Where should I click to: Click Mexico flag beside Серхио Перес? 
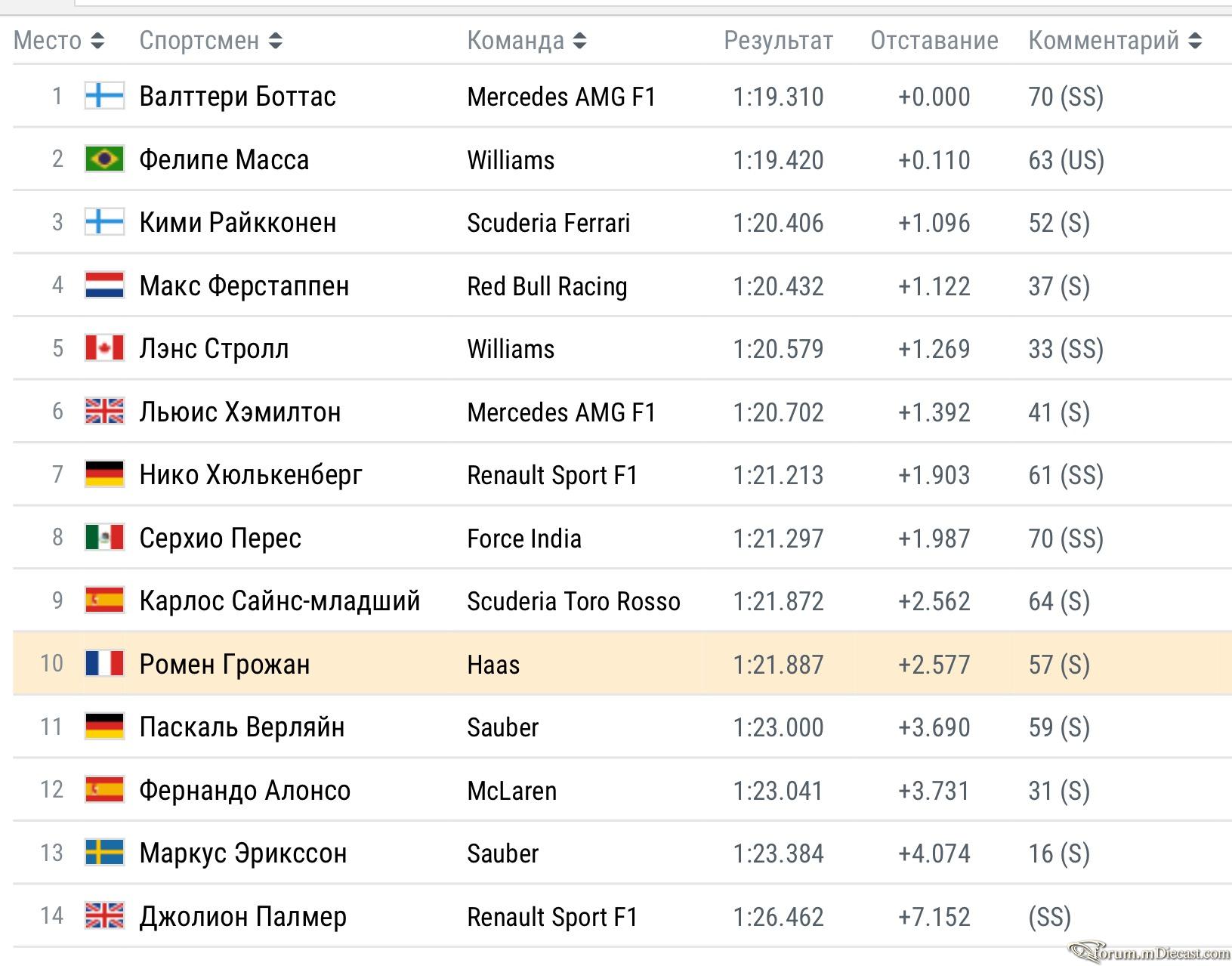point(104,538)
